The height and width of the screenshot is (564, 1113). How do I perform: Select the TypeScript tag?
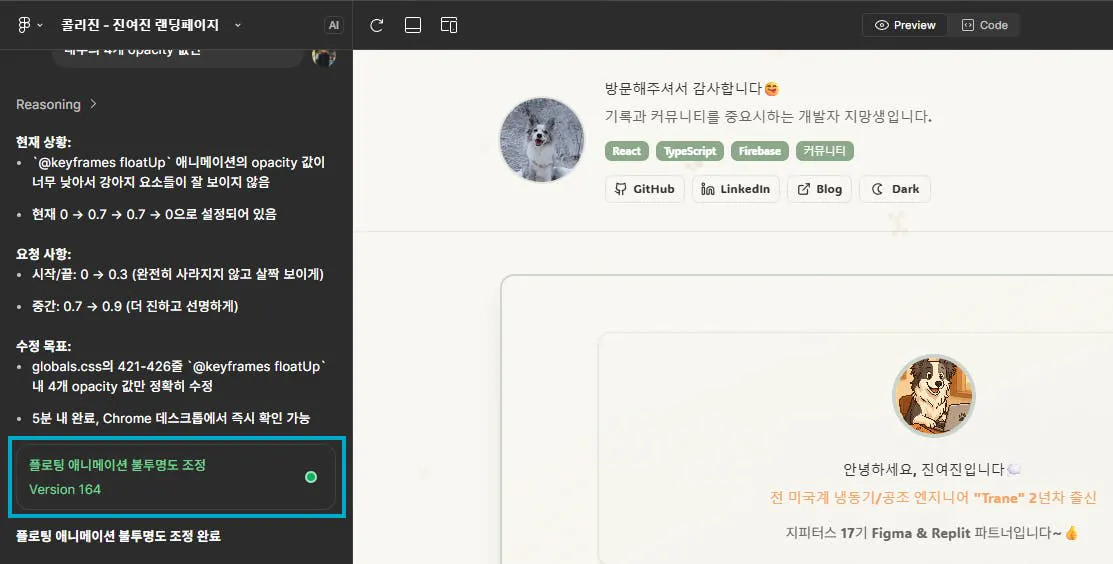click(690, 151)
